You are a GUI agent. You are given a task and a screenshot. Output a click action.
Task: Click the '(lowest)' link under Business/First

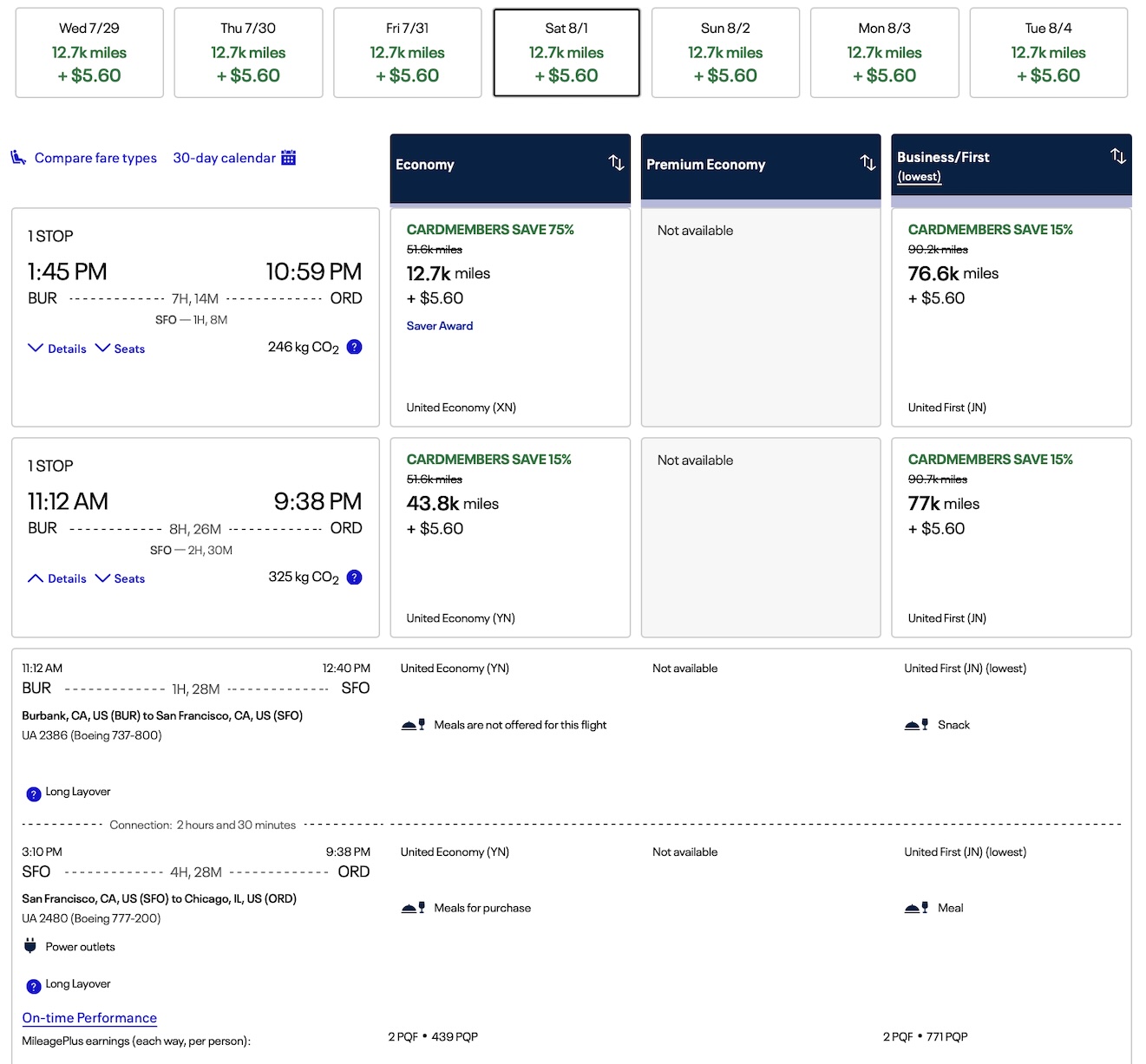(919, 177)
